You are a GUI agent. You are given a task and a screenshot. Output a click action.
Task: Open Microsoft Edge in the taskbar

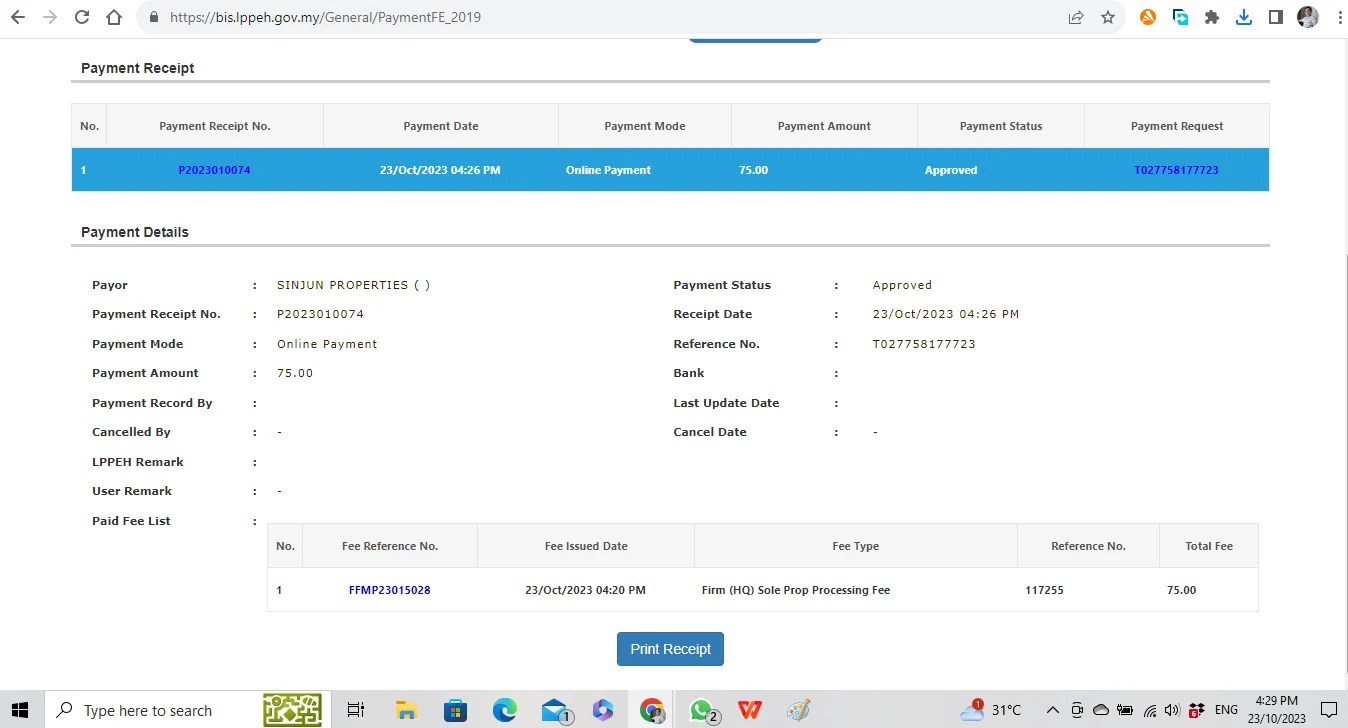coord(504,710)
